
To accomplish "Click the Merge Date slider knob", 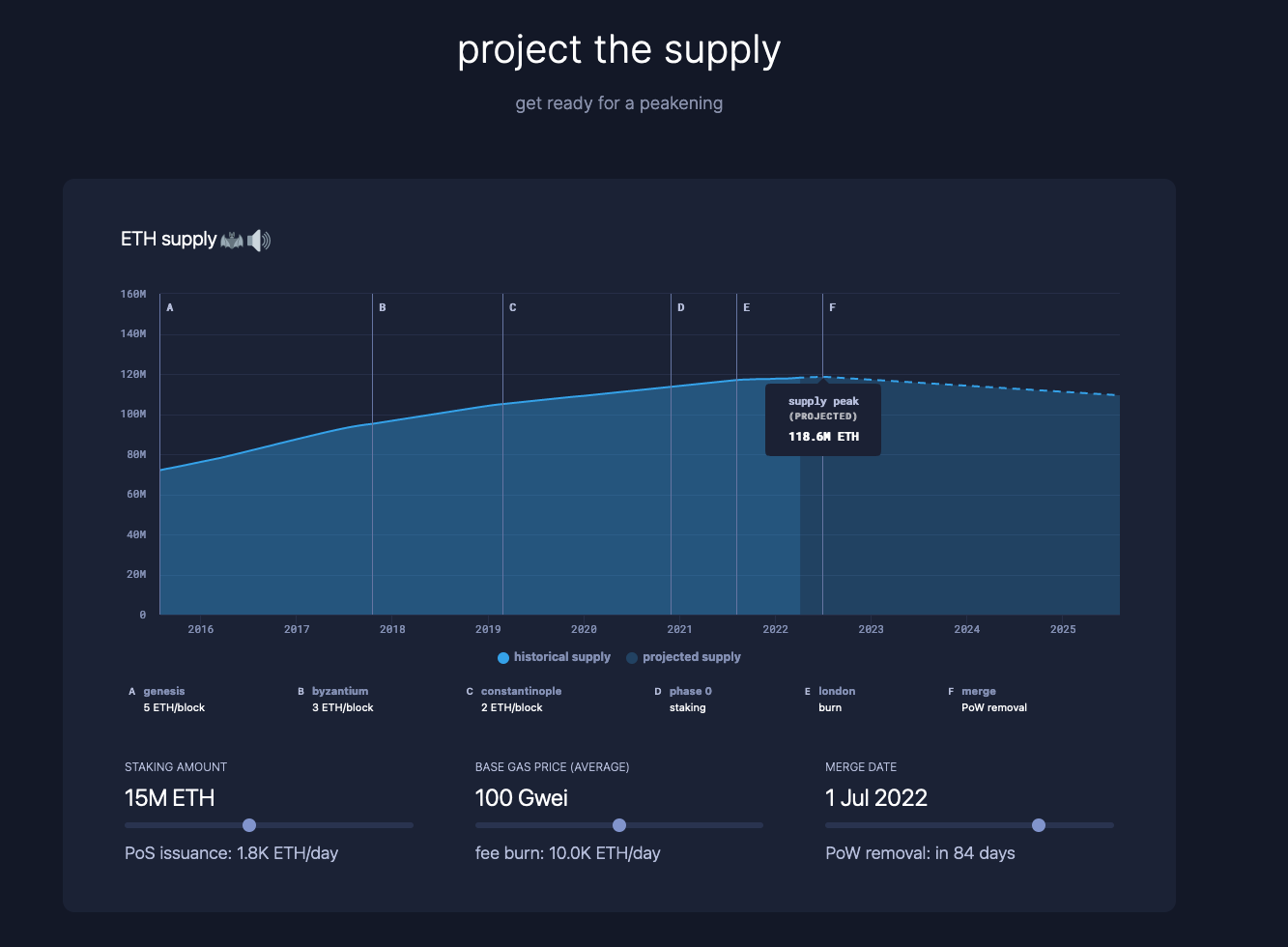I will (x=1039, y=825).
